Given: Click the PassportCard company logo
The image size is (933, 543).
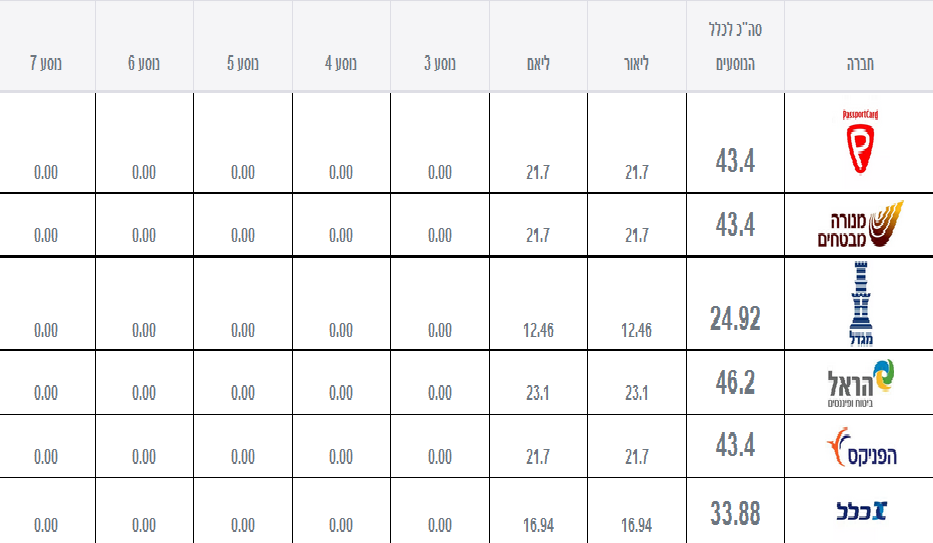Looking at the screenshot, I should pos(860,142).
